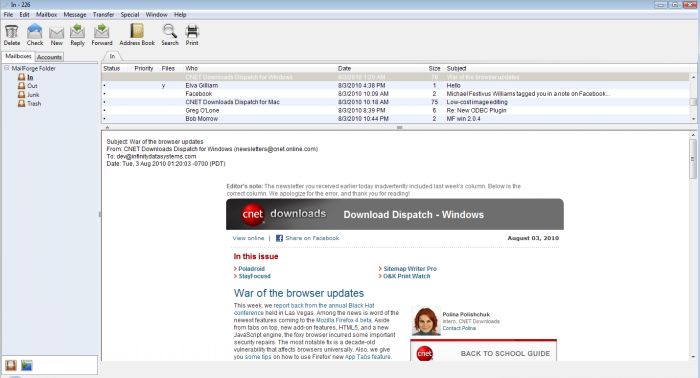Open the Mailbox menu
This screenshot has width=700, height=378.
pyautogui.click(x=46, y=15)
